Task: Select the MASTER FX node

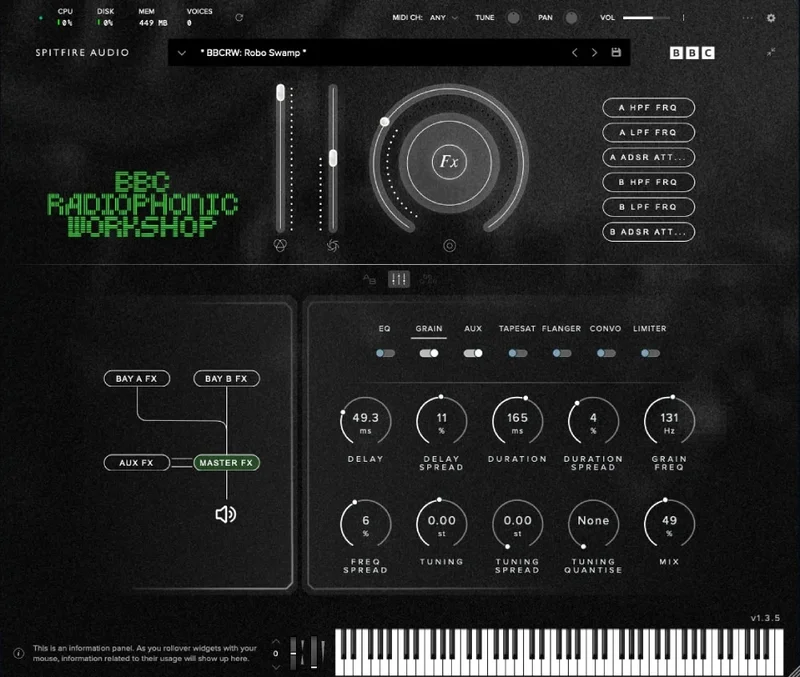Action: (226, 463)
